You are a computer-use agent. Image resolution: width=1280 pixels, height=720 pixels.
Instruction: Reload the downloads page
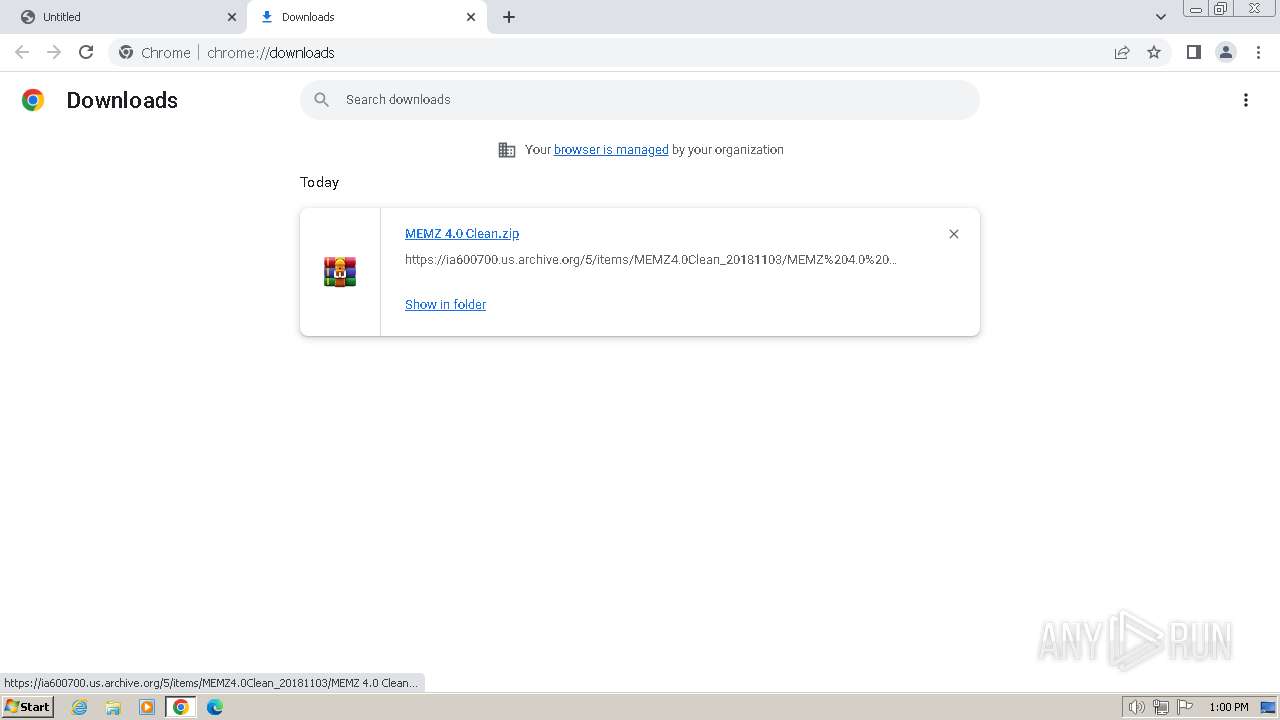(x=86, y=52)
